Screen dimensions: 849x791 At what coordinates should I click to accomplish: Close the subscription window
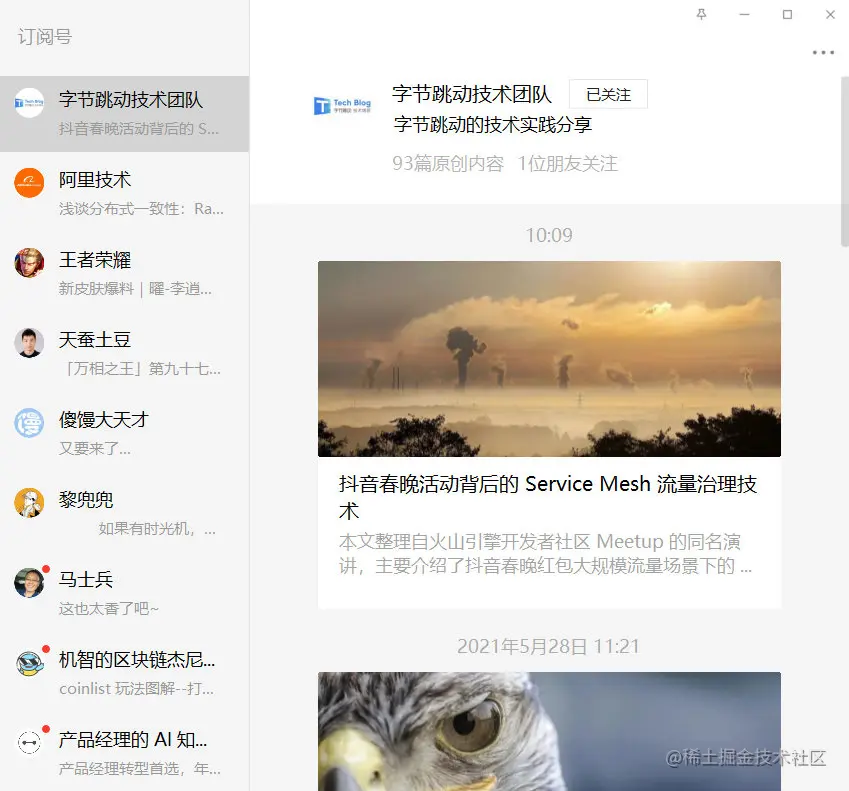click(x=830, y=15)
